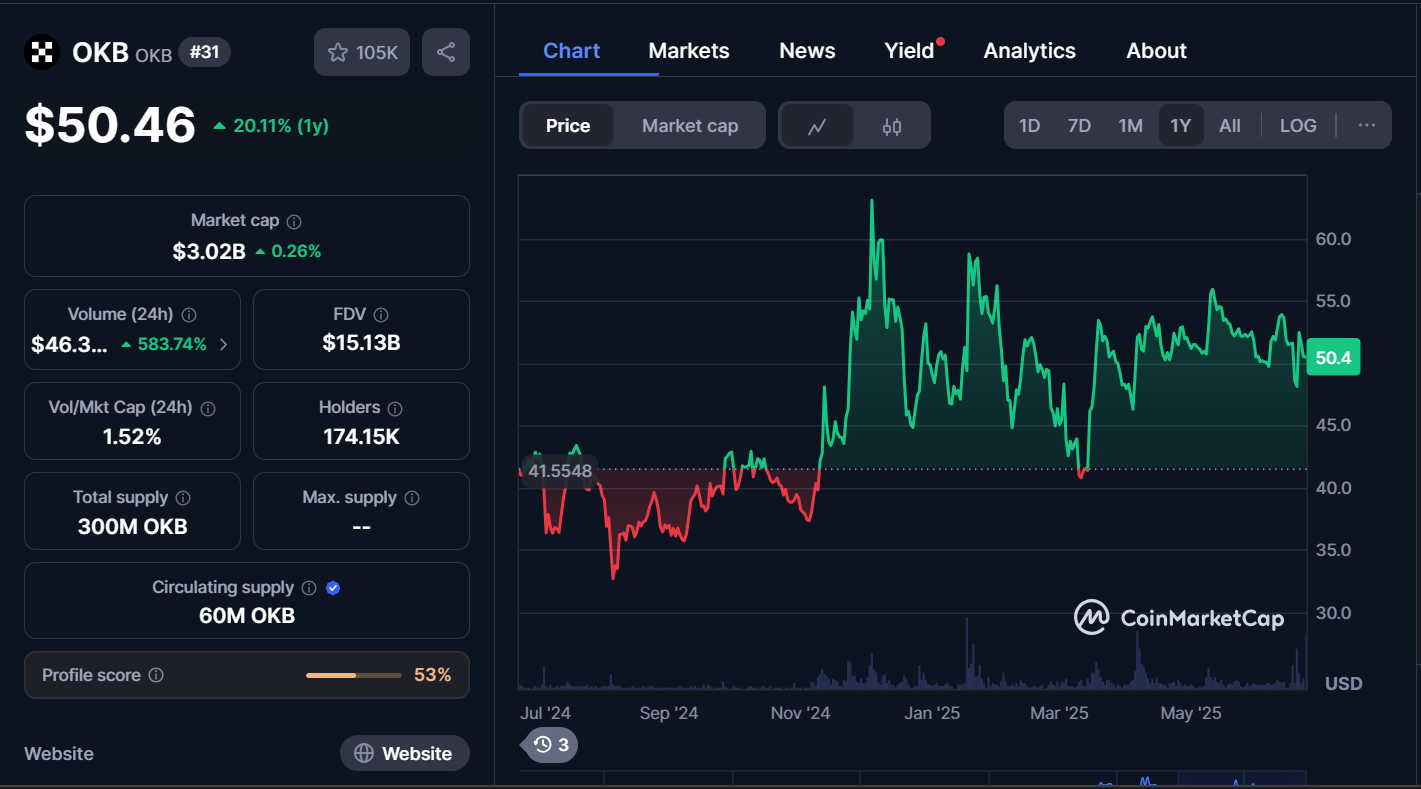Open Vol/Mkt Cap (24h) info icon
This screenshot has height=789, width=1421.
click(x=208, y=409)
